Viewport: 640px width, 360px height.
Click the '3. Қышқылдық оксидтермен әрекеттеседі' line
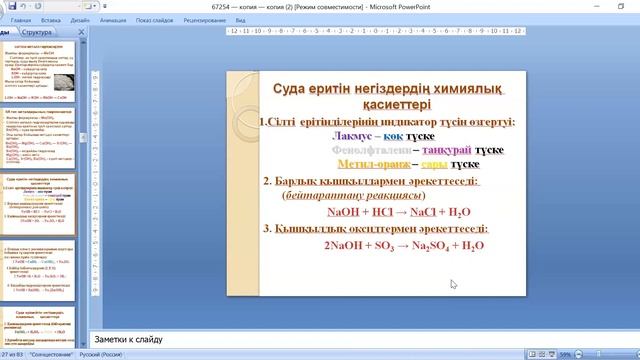[x=376, y=229]
